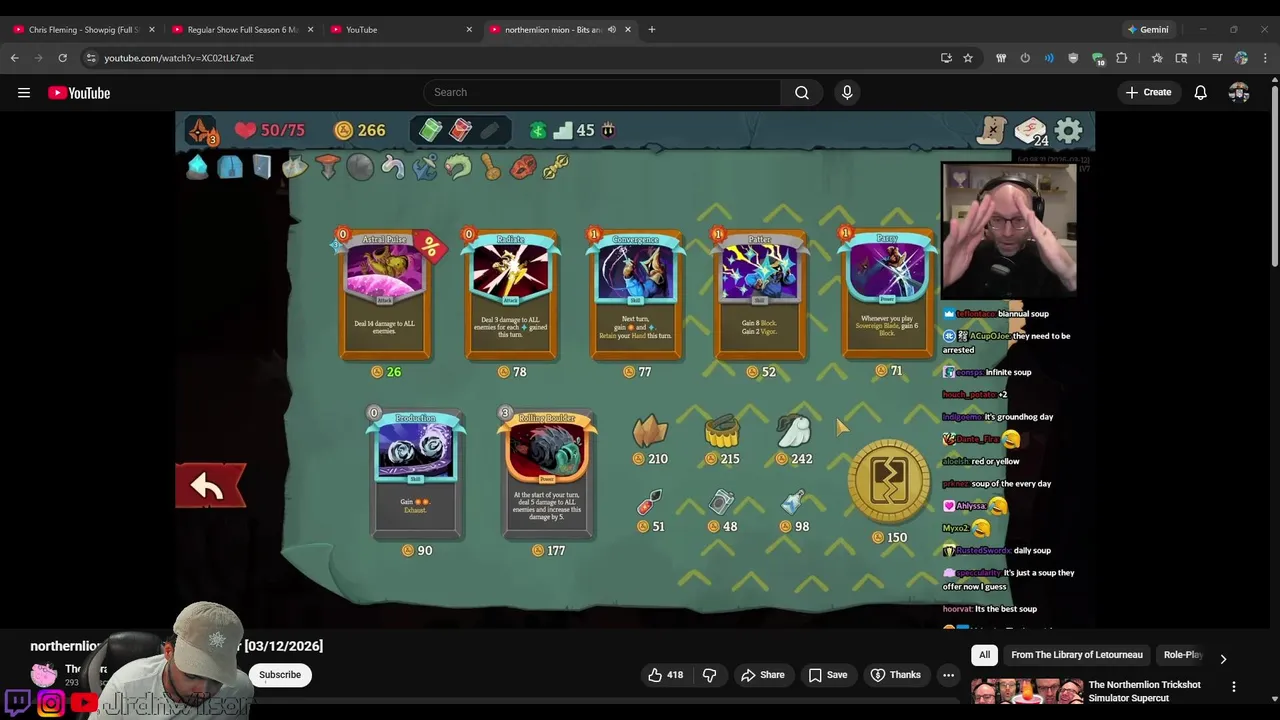The image size is (1280, 720).
Task: Like the video with 418 likes
Action: pos(666,675)
